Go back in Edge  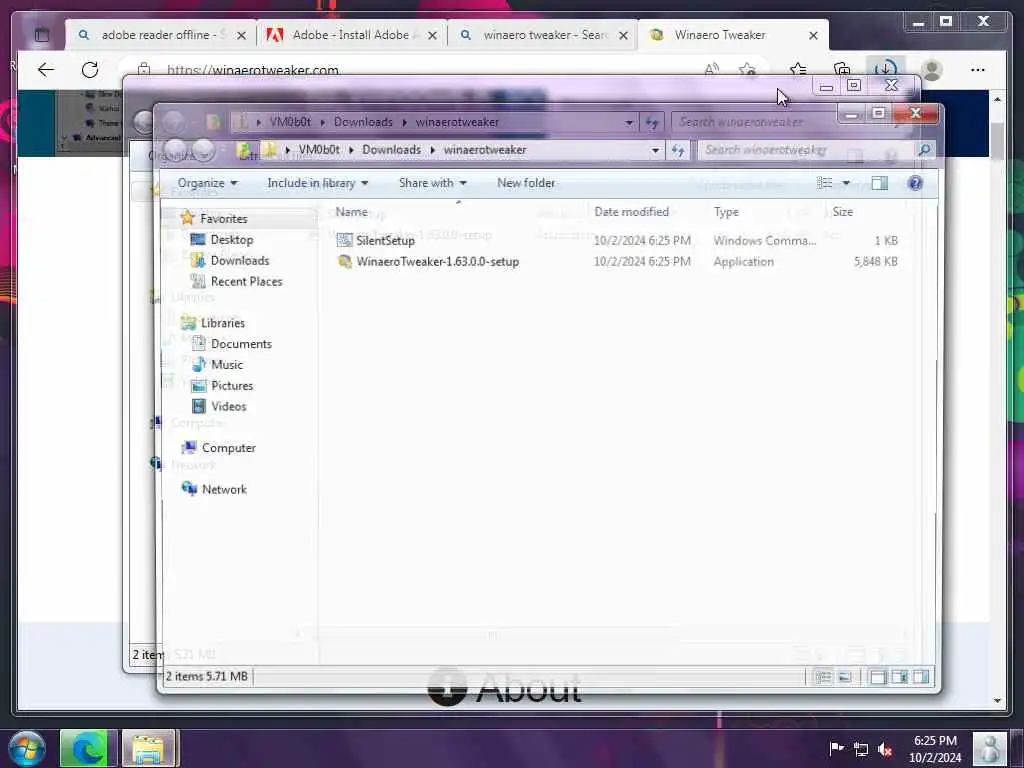click(46, 69)
